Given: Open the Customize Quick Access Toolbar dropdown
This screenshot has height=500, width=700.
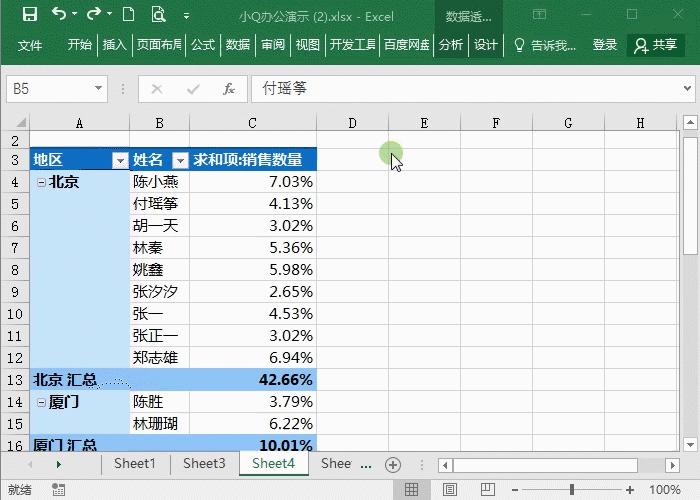Looking at the screenshot, I should point(186,17).
